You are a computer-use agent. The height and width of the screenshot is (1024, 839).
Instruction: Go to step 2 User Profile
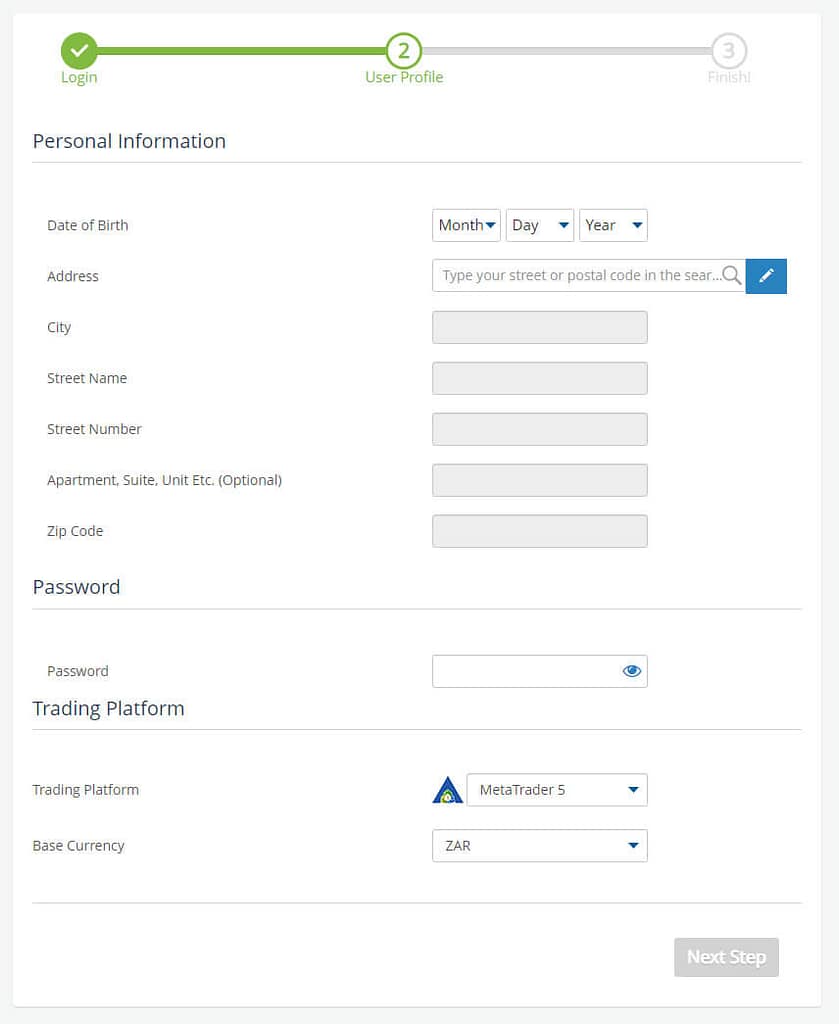pyautogui.click(x=404, y=50)
